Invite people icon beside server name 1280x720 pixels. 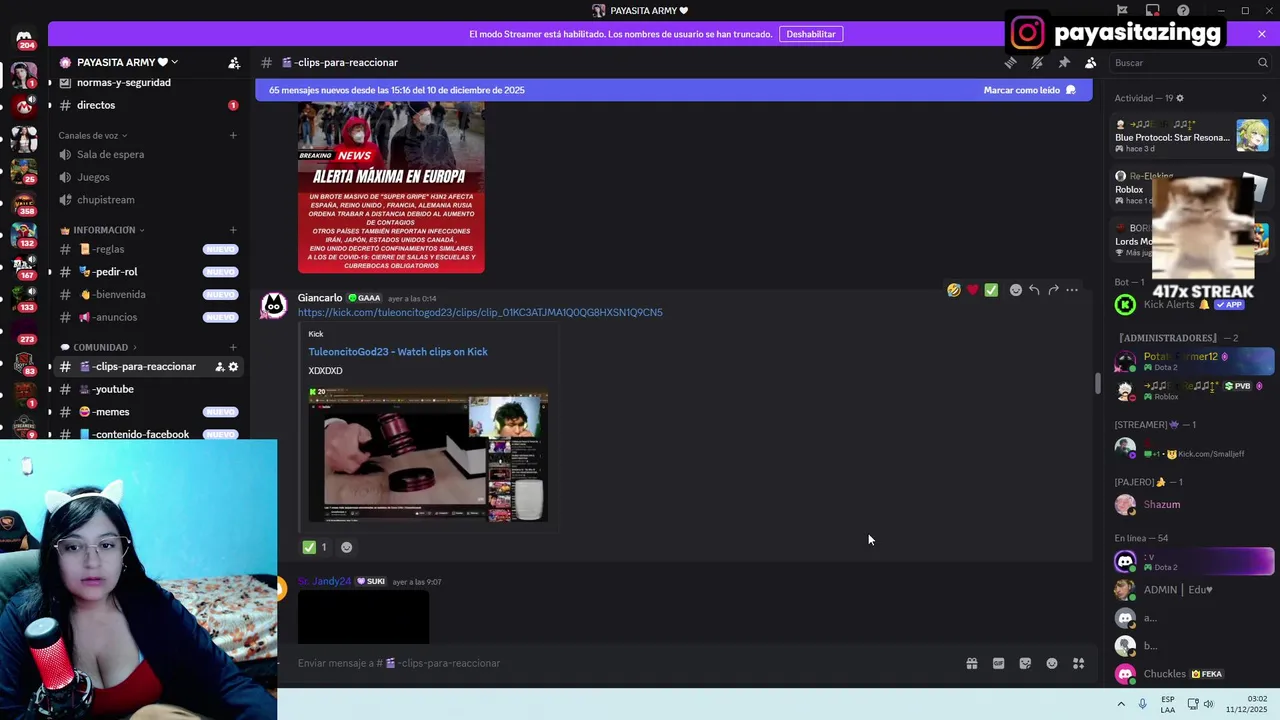tap(233, 62)
